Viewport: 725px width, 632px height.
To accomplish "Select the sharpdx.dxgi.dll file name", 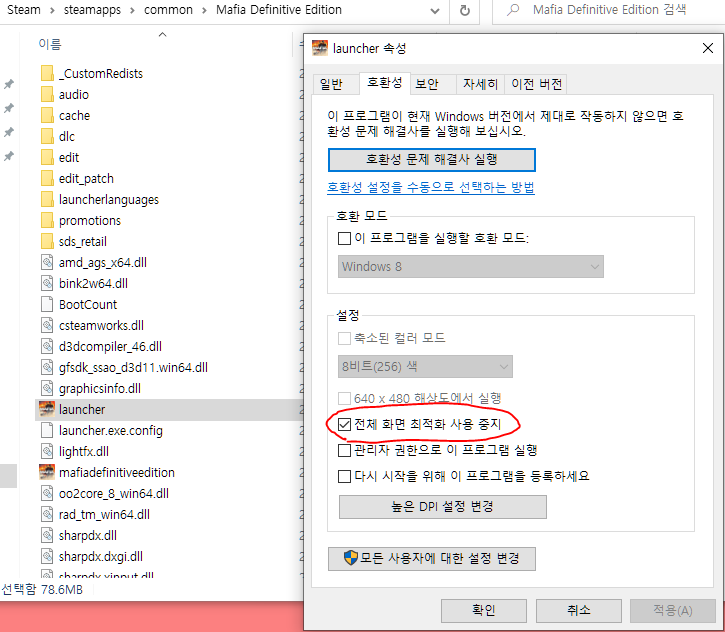I will pos(101,557).
